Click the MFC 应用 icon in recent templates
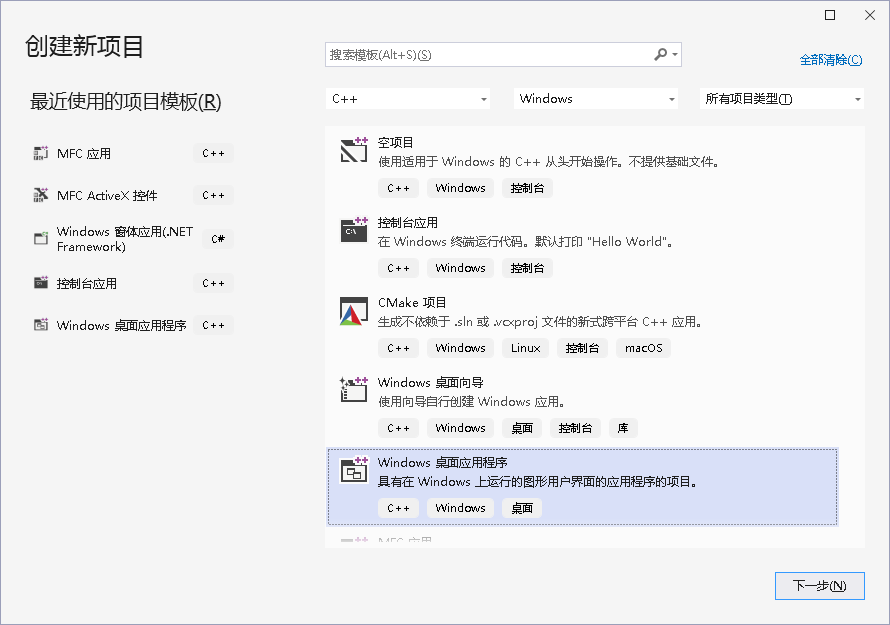The width and height of the screenshot is (890, 625). (41, 153)
